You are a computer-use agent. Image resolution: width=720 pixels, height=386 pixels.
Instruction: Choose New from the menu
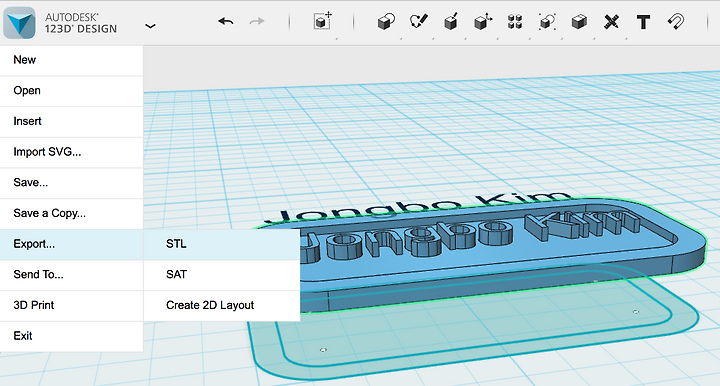coord(71,60)
